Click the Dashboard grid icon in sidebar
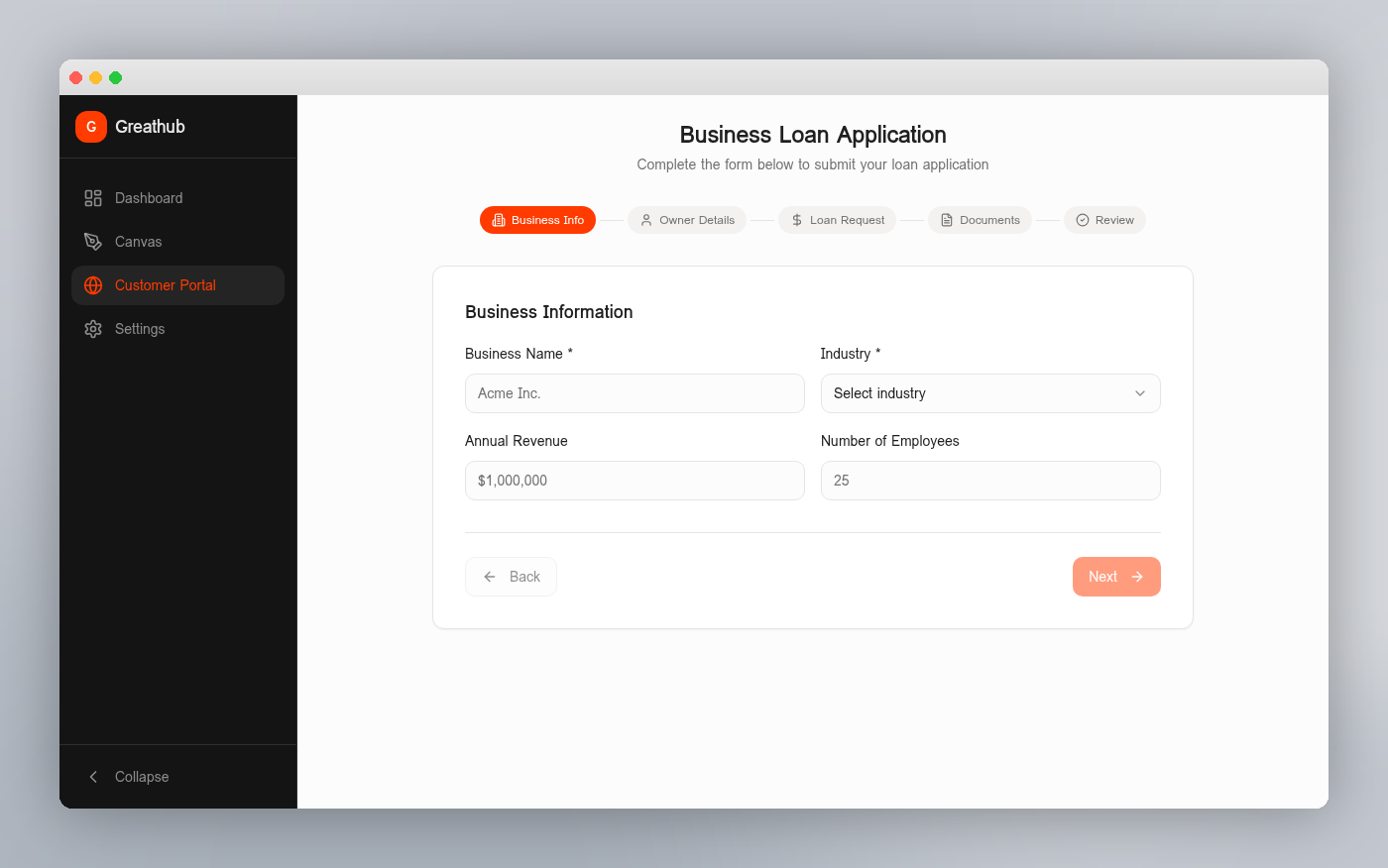This screenshot has height=868, width=1388. [93, 198]
